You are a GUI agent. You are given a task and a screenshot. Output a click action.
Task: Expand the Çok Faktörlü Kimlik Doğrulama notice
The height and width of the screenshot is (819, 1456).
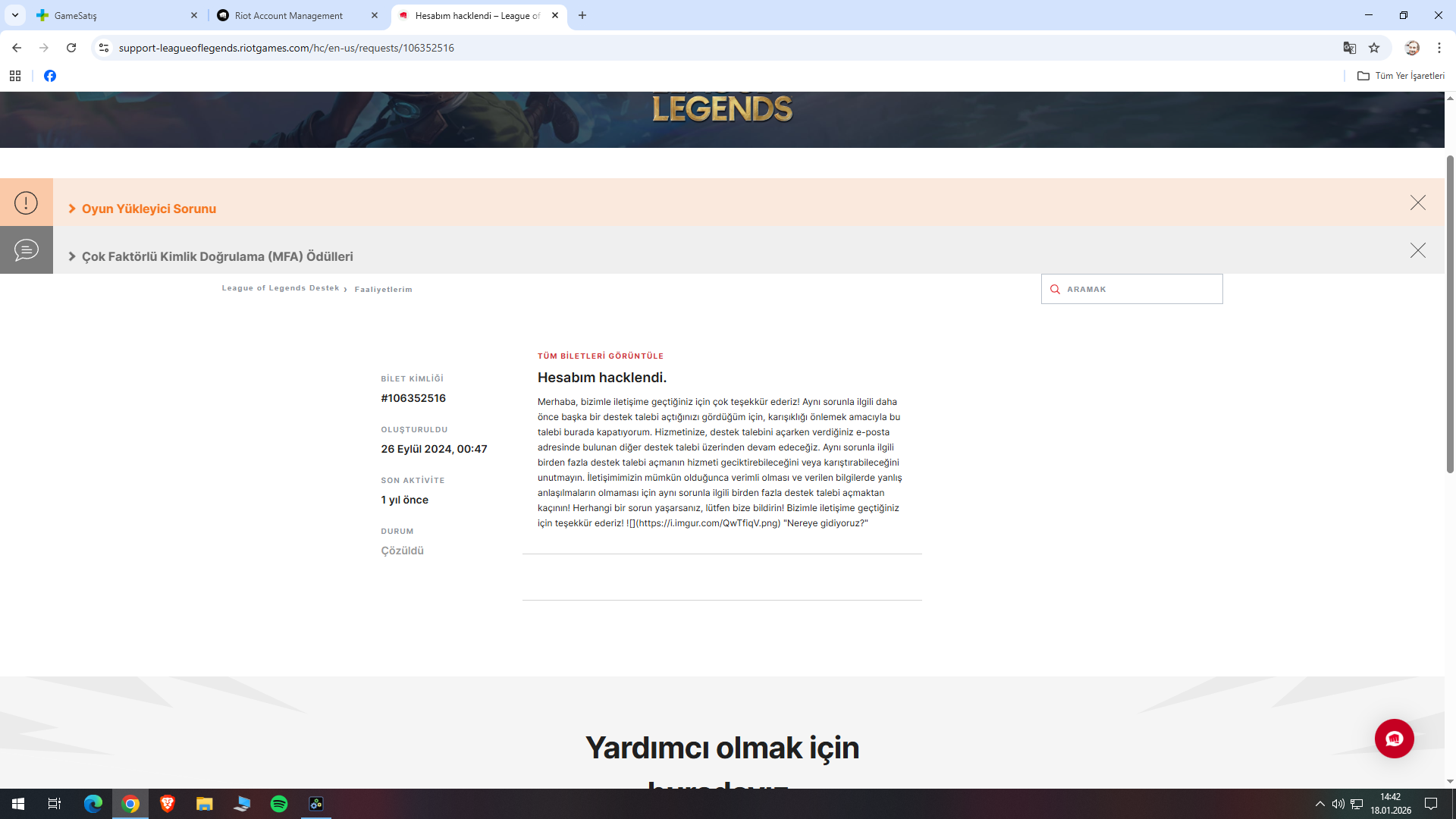[x=210, y=256]
